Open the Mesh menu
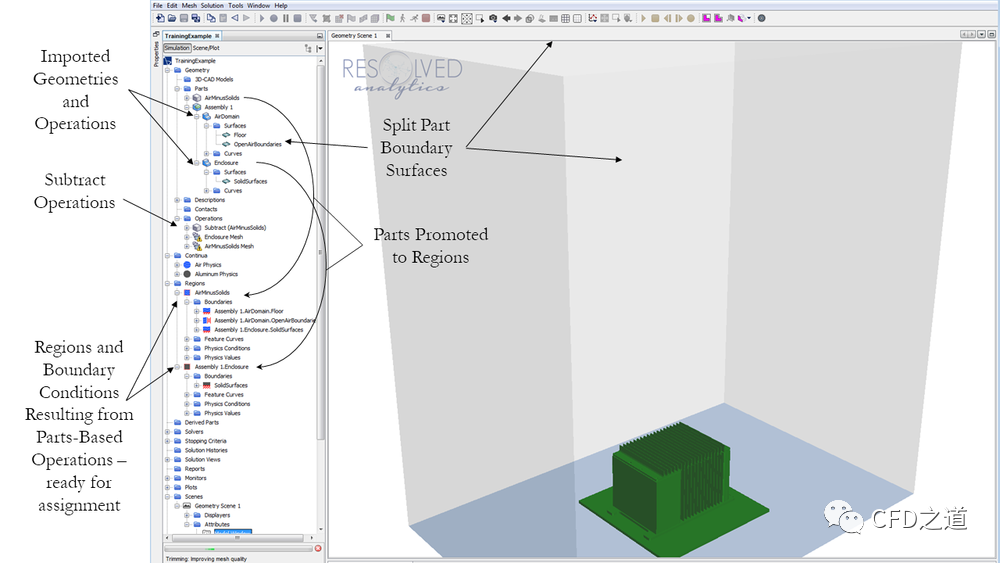This screenshot has width=1000, height=563. point(187,5)
